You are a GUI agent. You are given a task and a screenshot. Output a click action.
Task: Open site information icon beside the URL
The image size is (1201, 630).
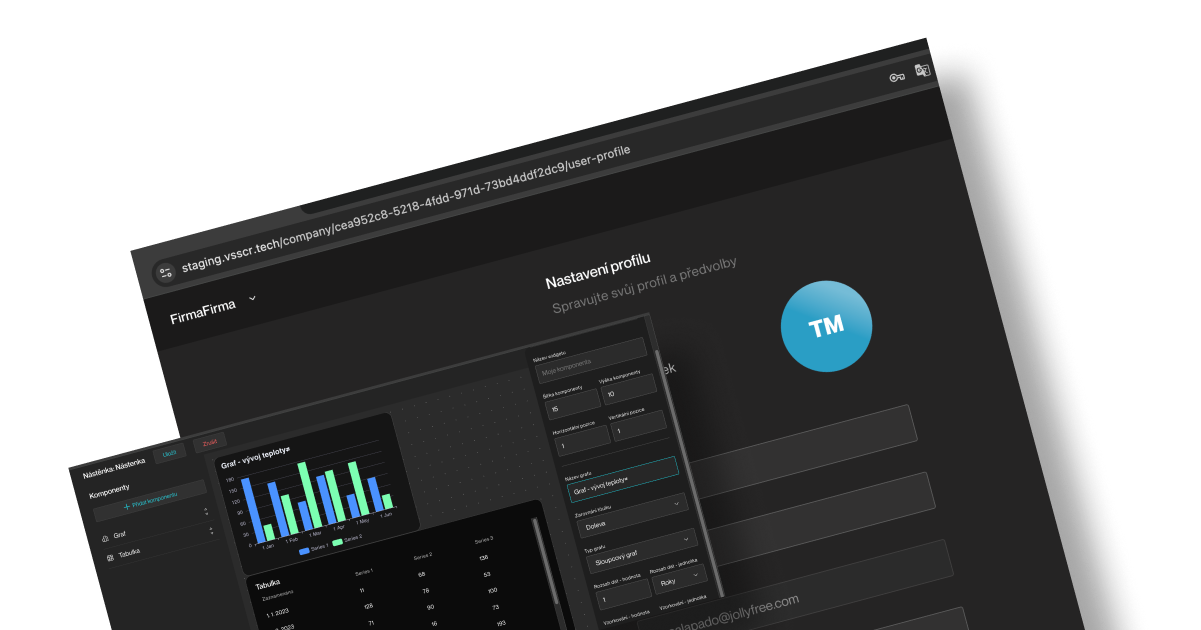(x=165, y=272)
